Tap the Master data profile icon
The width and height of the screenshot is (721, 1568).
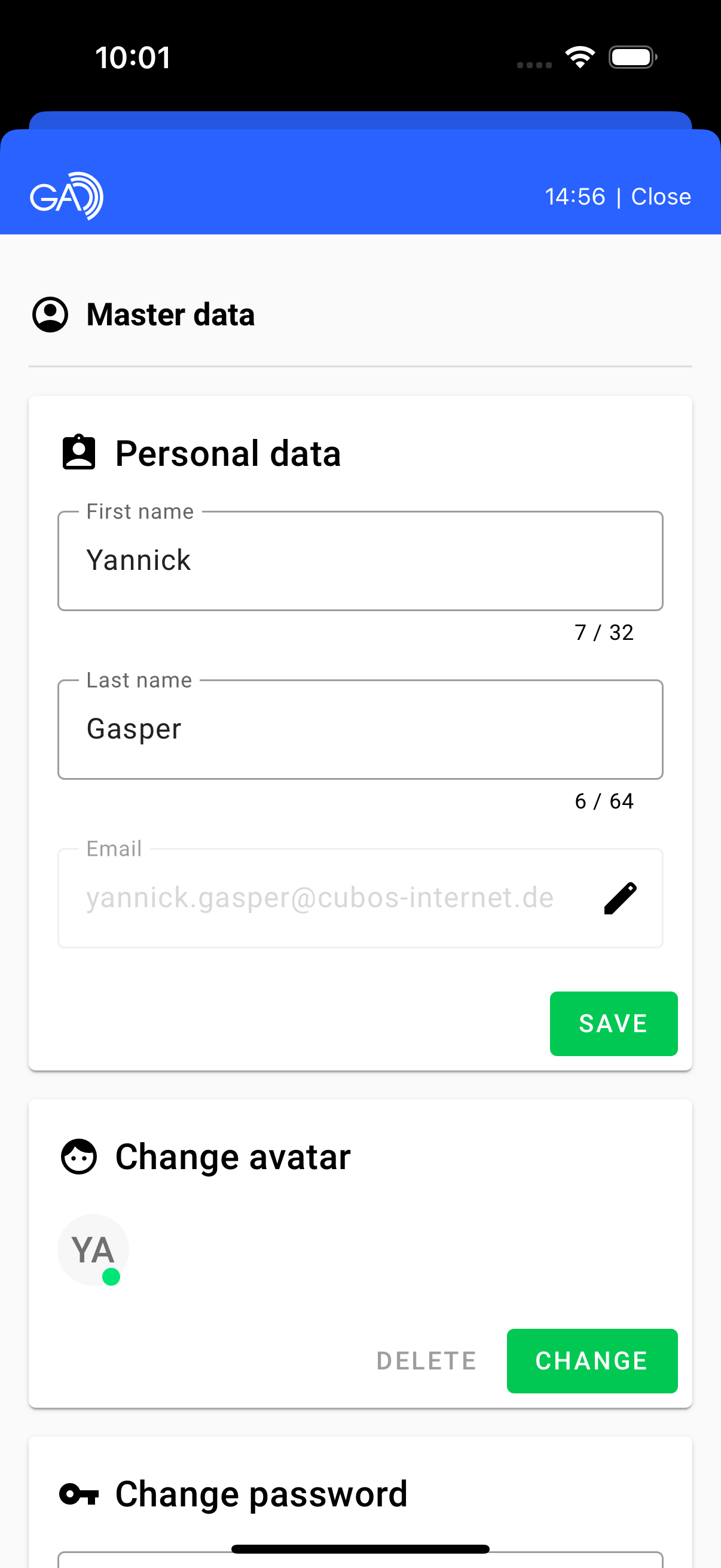50,315
